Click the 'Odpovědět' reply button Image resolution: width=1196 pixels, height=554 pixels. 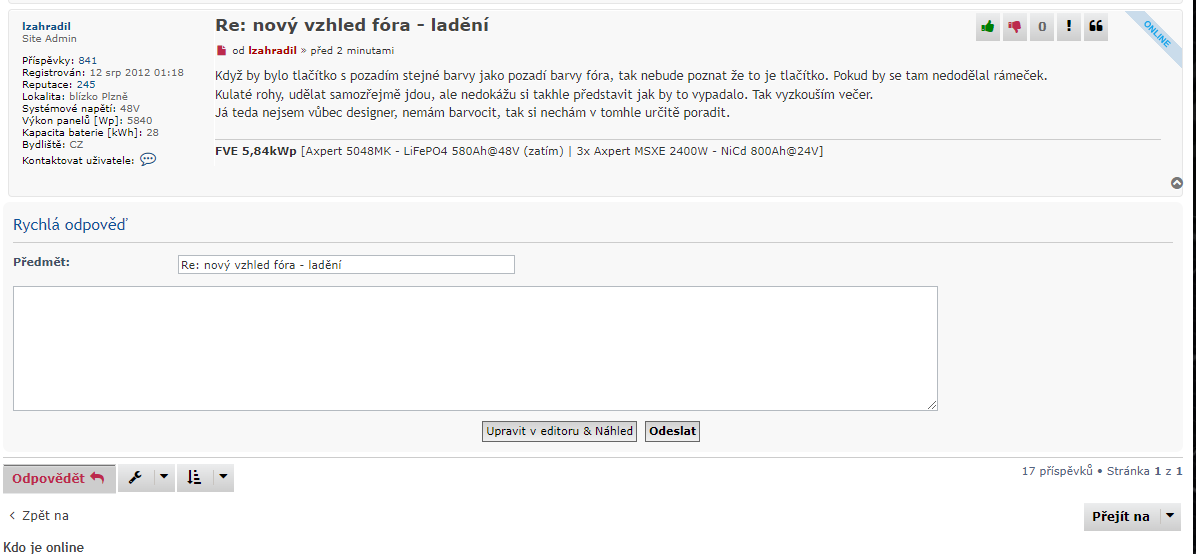click(59, 478)
